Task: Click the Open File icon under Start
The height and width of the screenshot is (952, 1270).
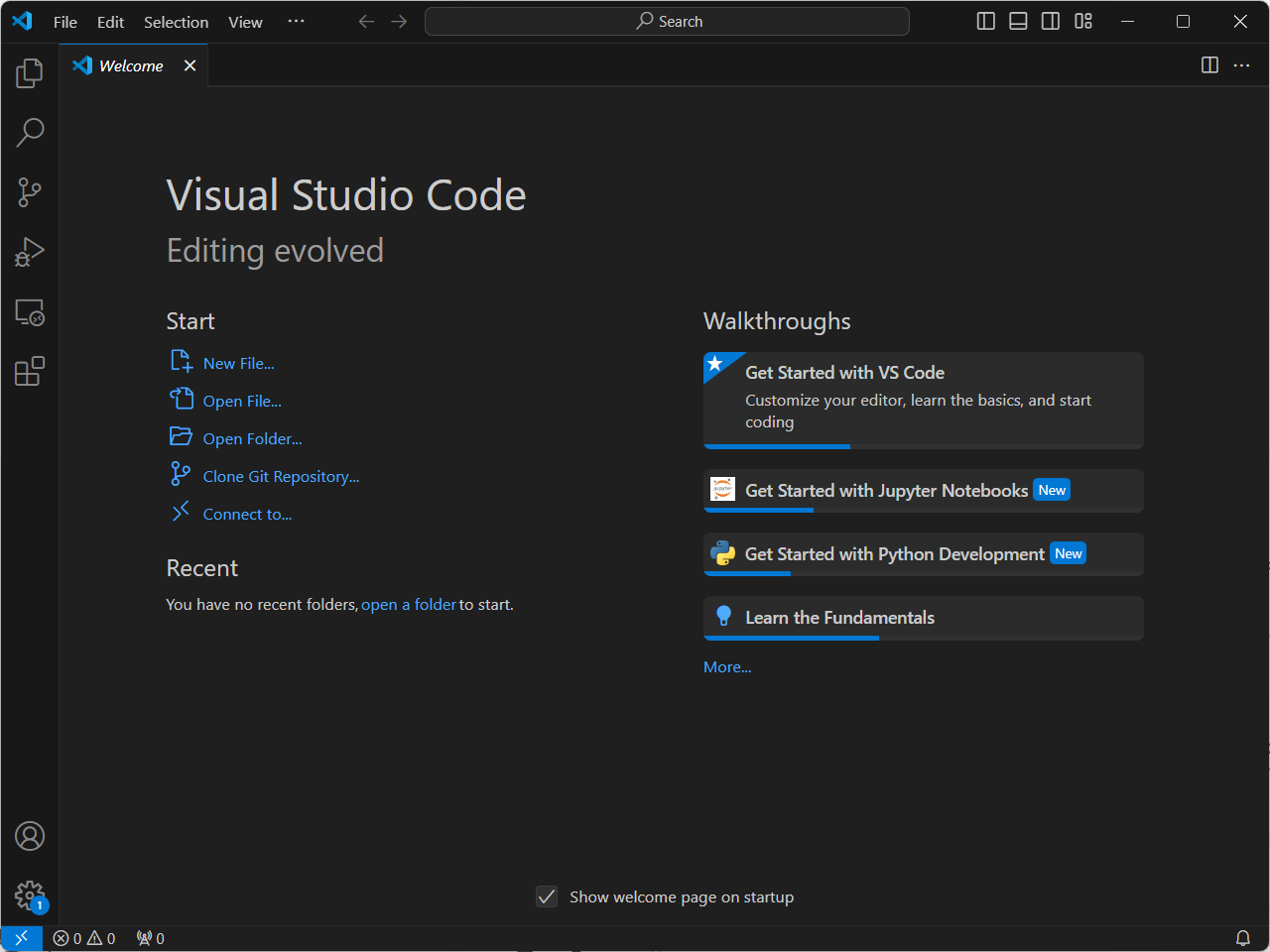Action: pos(181,399)
